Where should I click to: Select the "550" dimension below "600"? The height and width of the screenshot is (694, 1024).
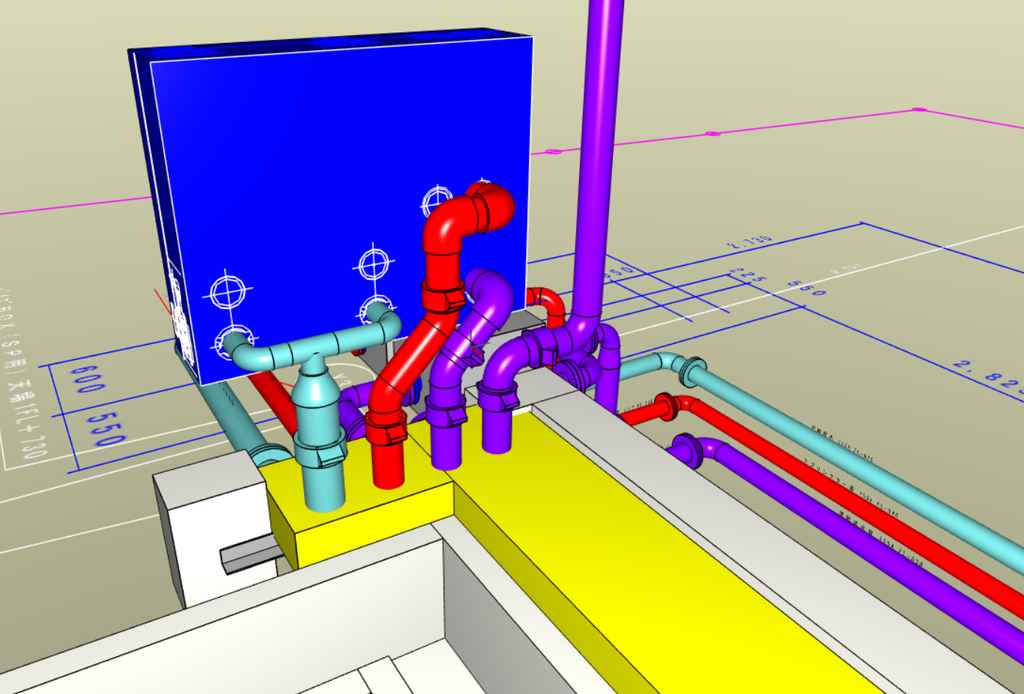click(x=106, y=430)
